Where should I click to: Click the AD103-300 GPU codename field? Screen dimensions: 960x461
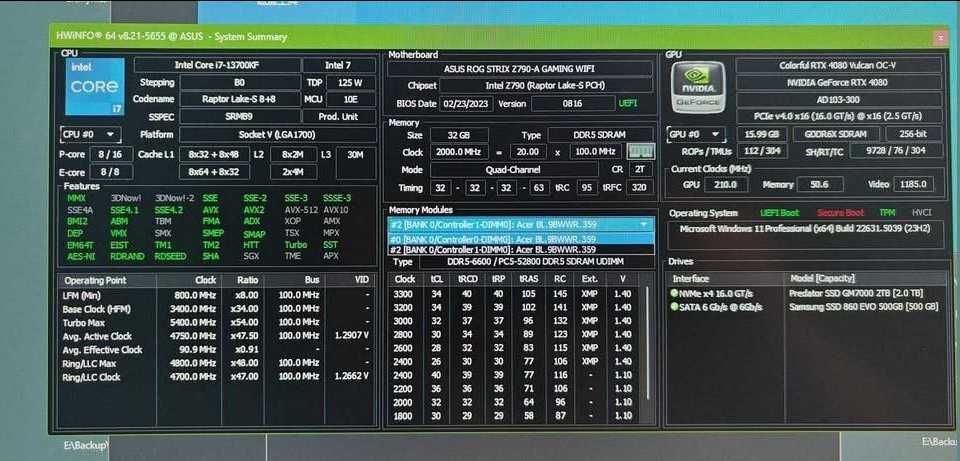839,100
